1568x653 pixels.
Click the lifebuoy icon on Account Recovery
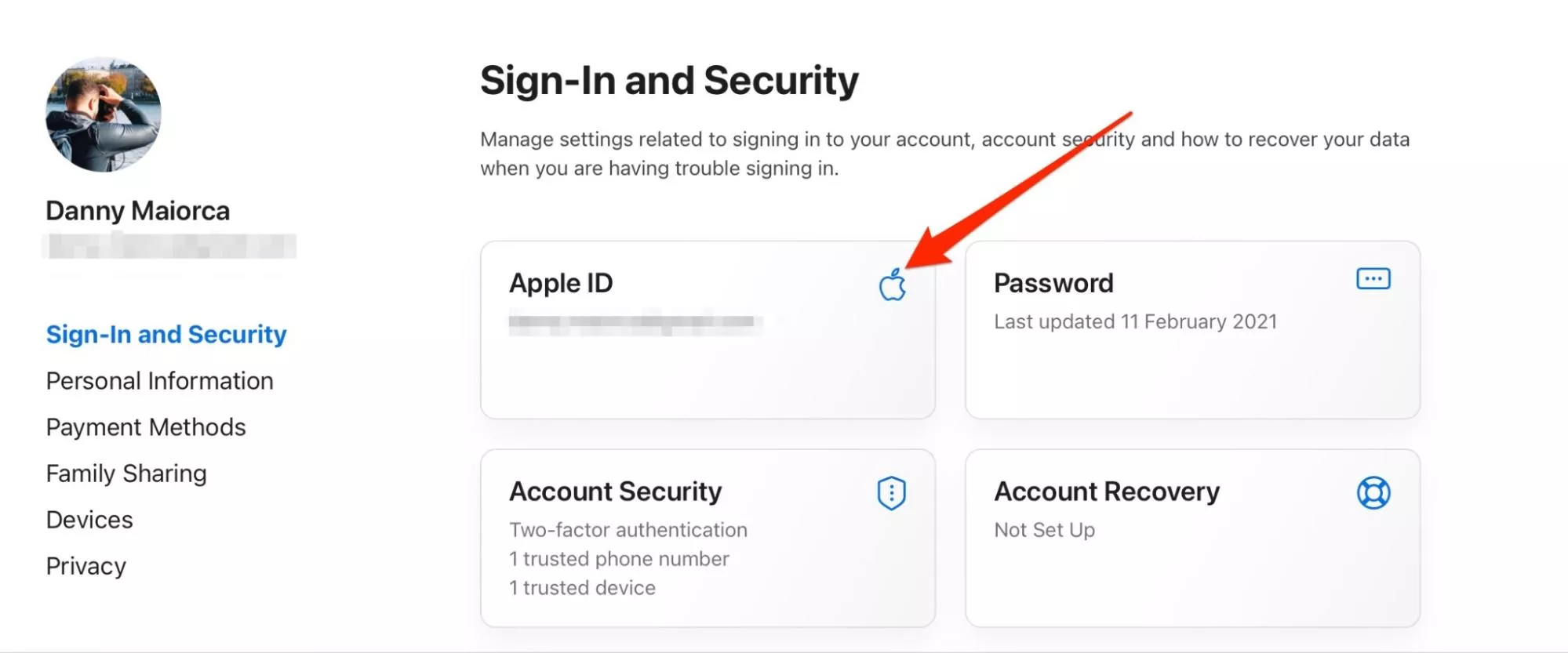tap(1373, 493)
